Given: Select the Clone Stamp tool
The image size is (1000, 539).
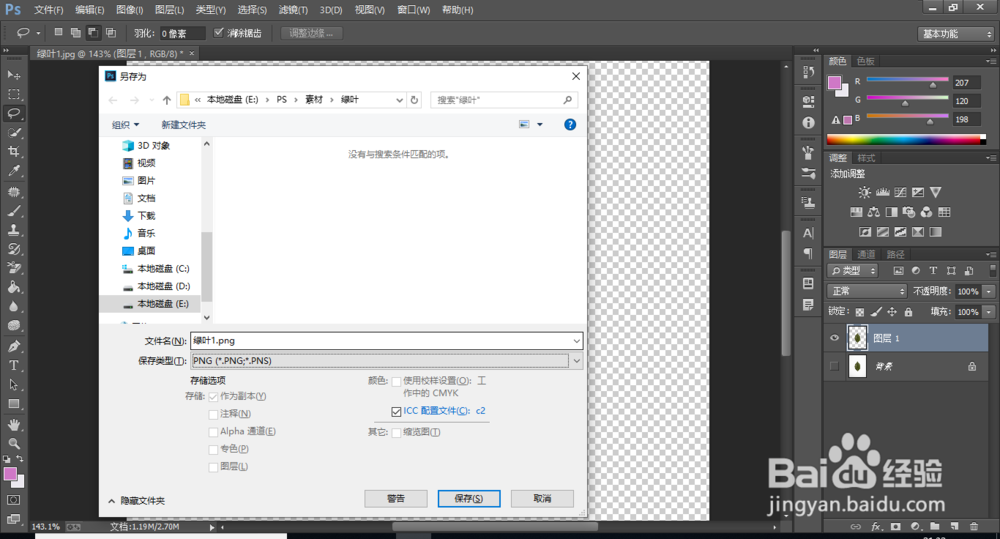Looking at the screenshot, I should pos(13,230).
